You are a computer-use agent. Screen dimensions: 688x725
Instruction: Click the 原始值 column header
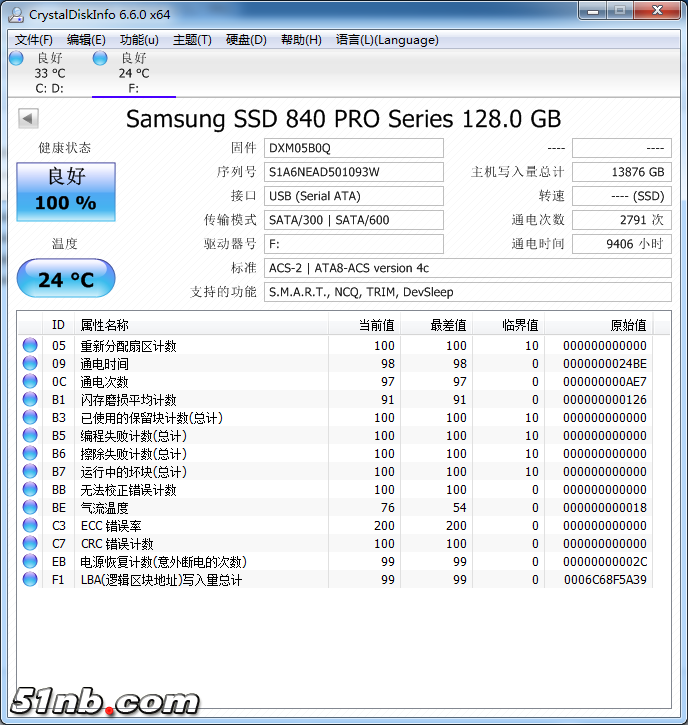point(628,325)
